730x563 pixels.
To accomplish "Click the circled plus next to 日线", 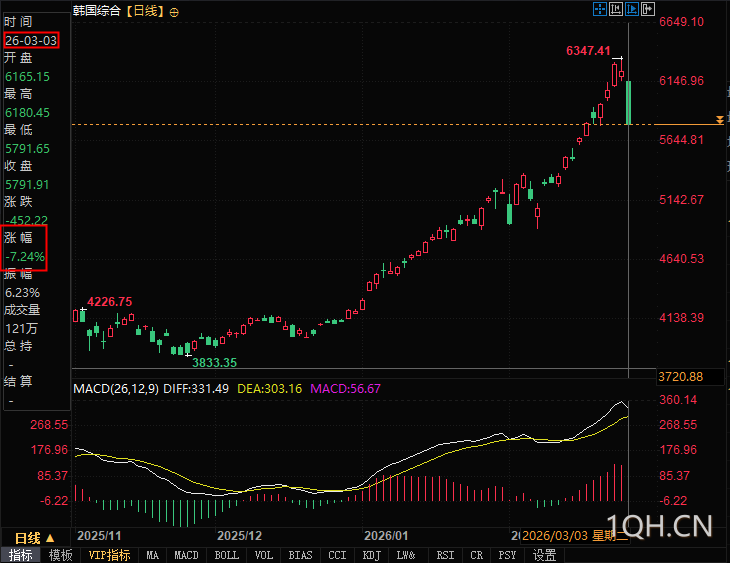I will (x=174, y=13).
